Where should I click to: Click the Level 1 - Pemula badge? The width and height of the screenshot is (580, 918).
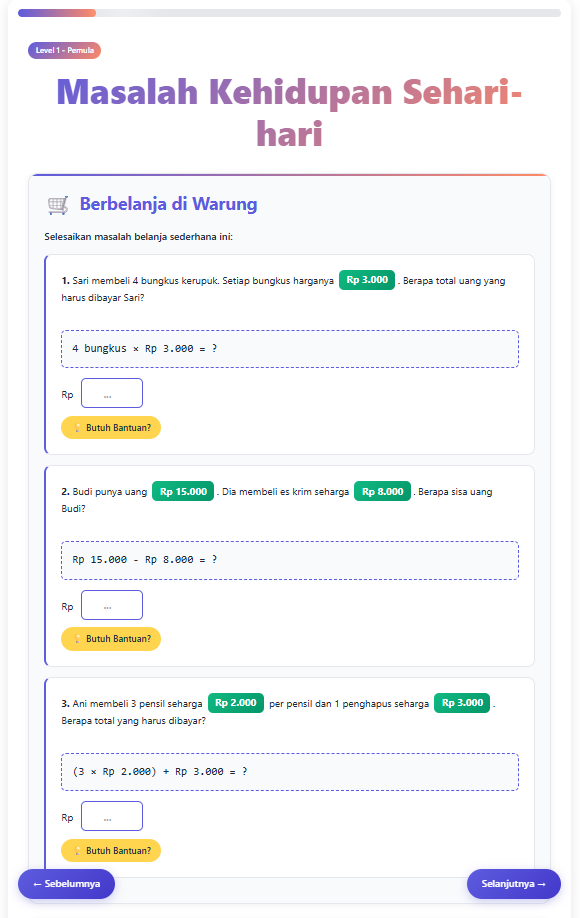tap(64, 50)
